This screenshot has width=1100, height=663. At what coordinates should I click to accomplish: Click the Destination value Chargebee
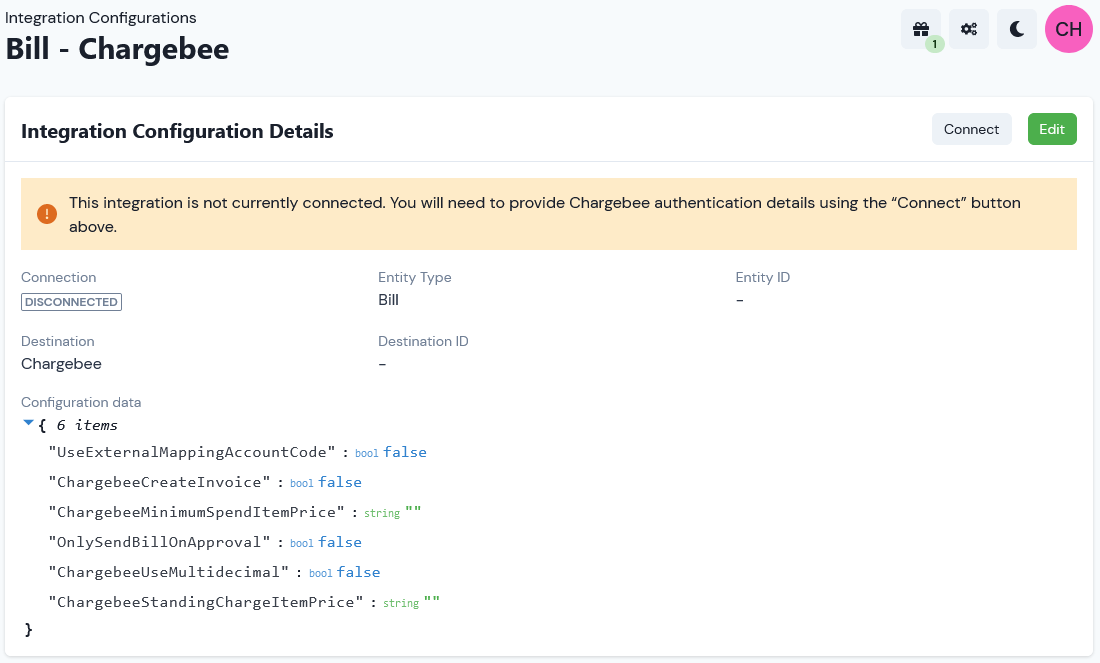coord(61,363)
